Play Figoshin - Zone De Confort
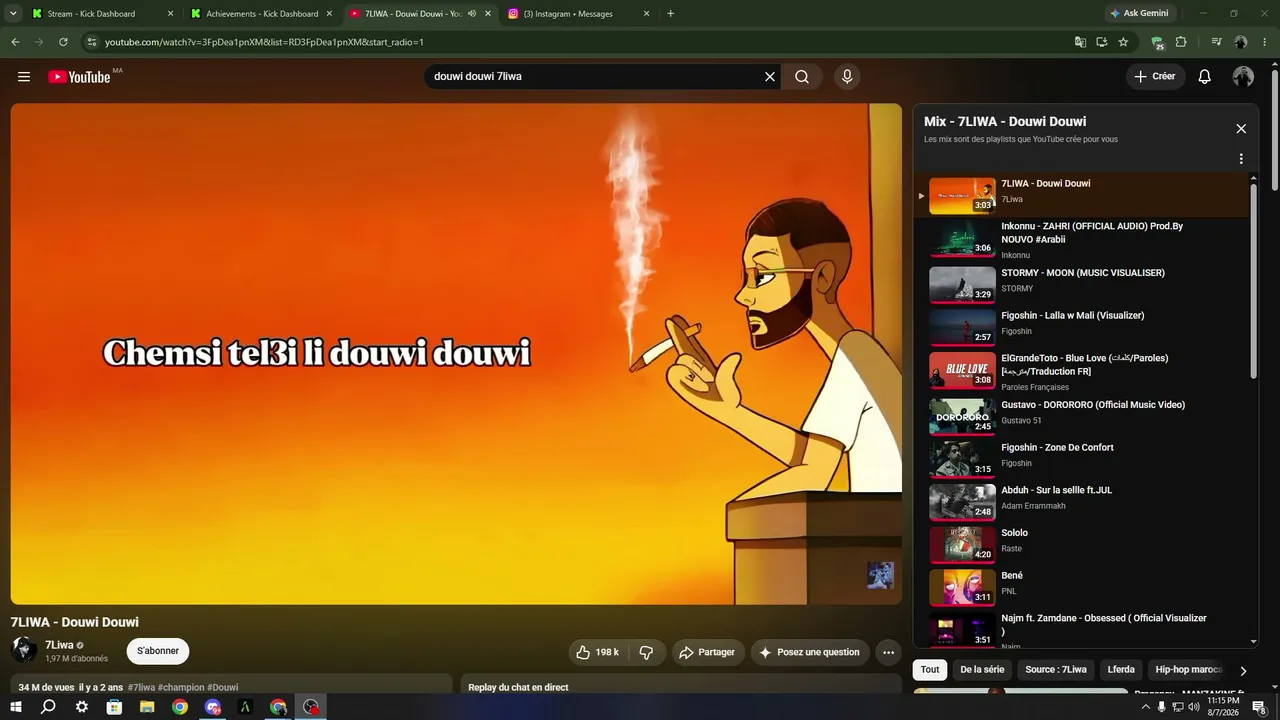This screenshot has width=1280, height=720. tap(1084, 458)
